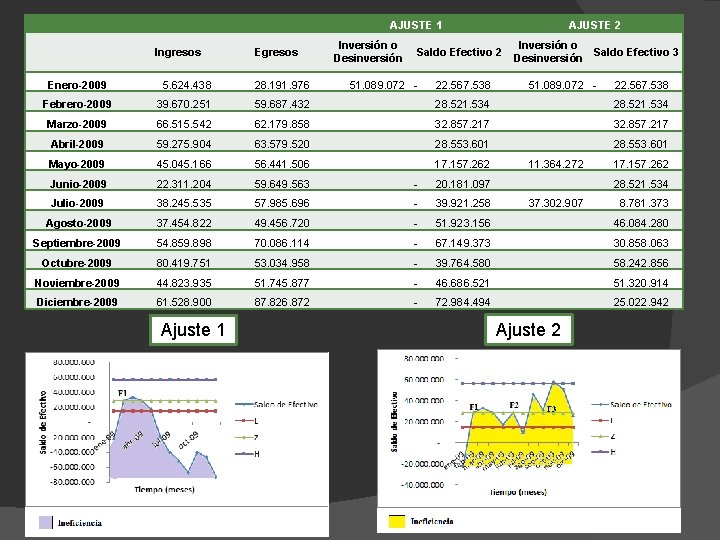Select the "Octubre-2009" row label
The image size is (720, 540).
click(76, 263)
